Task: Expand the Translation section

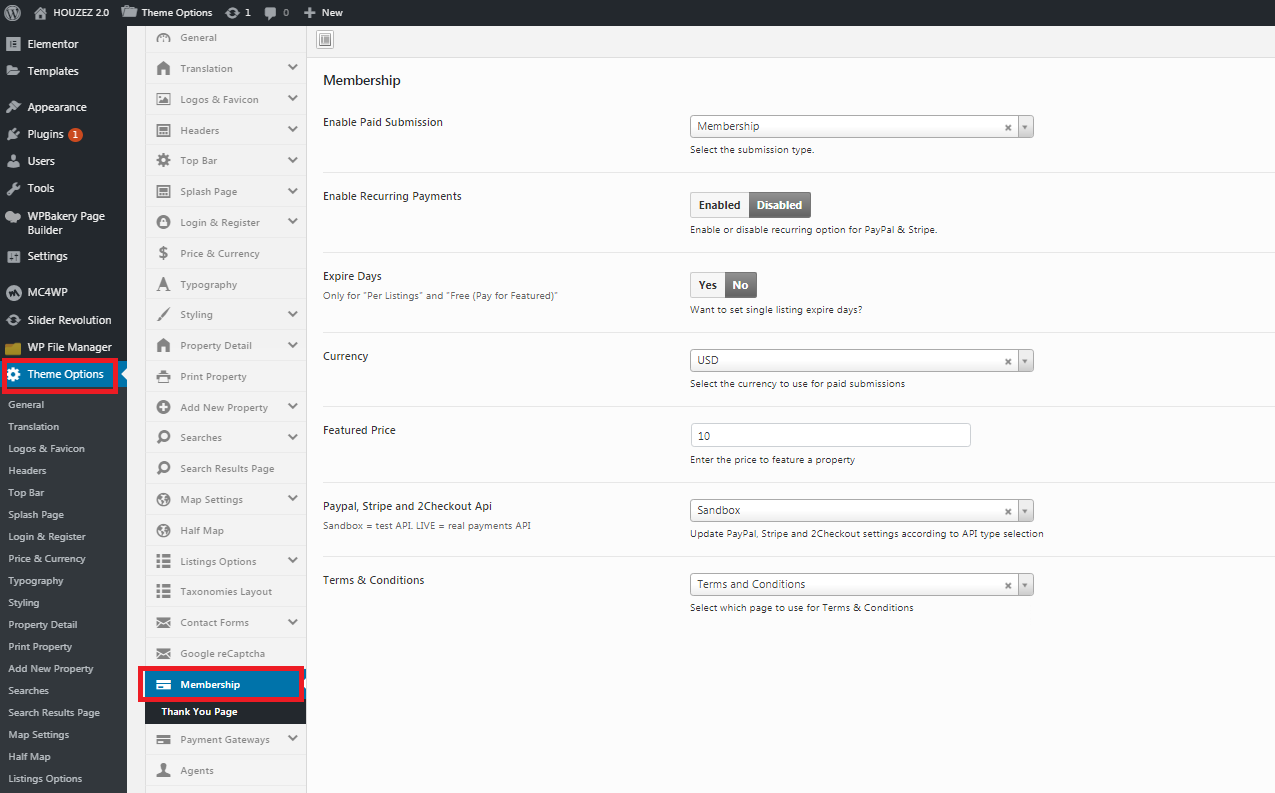Action: point(292,68)
